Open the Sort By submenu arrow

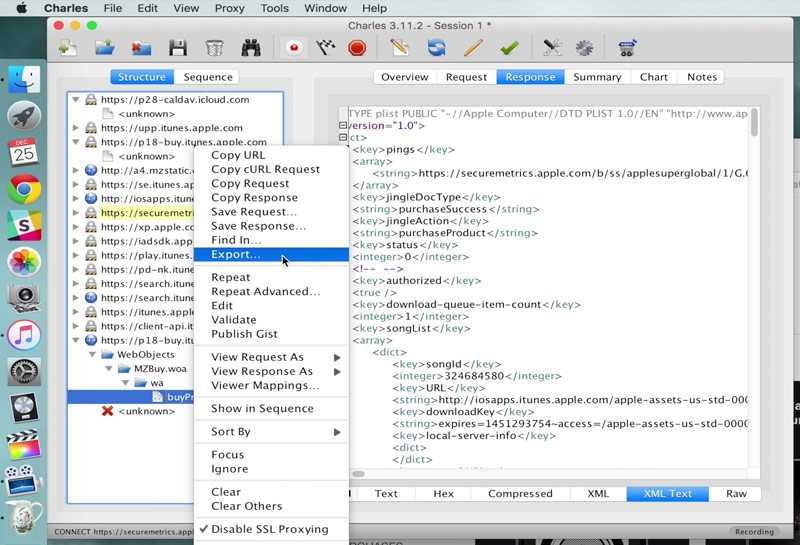pos(337,432)
